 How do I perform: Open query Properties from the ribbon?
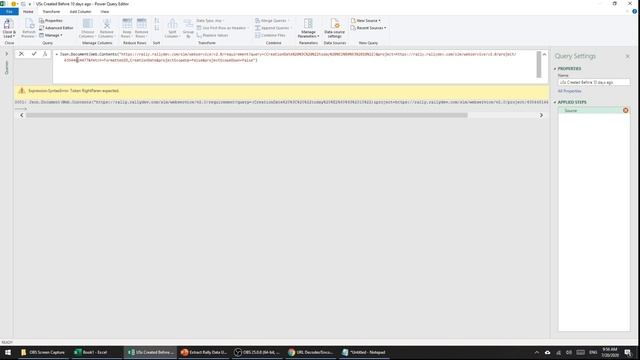point(51,20)
